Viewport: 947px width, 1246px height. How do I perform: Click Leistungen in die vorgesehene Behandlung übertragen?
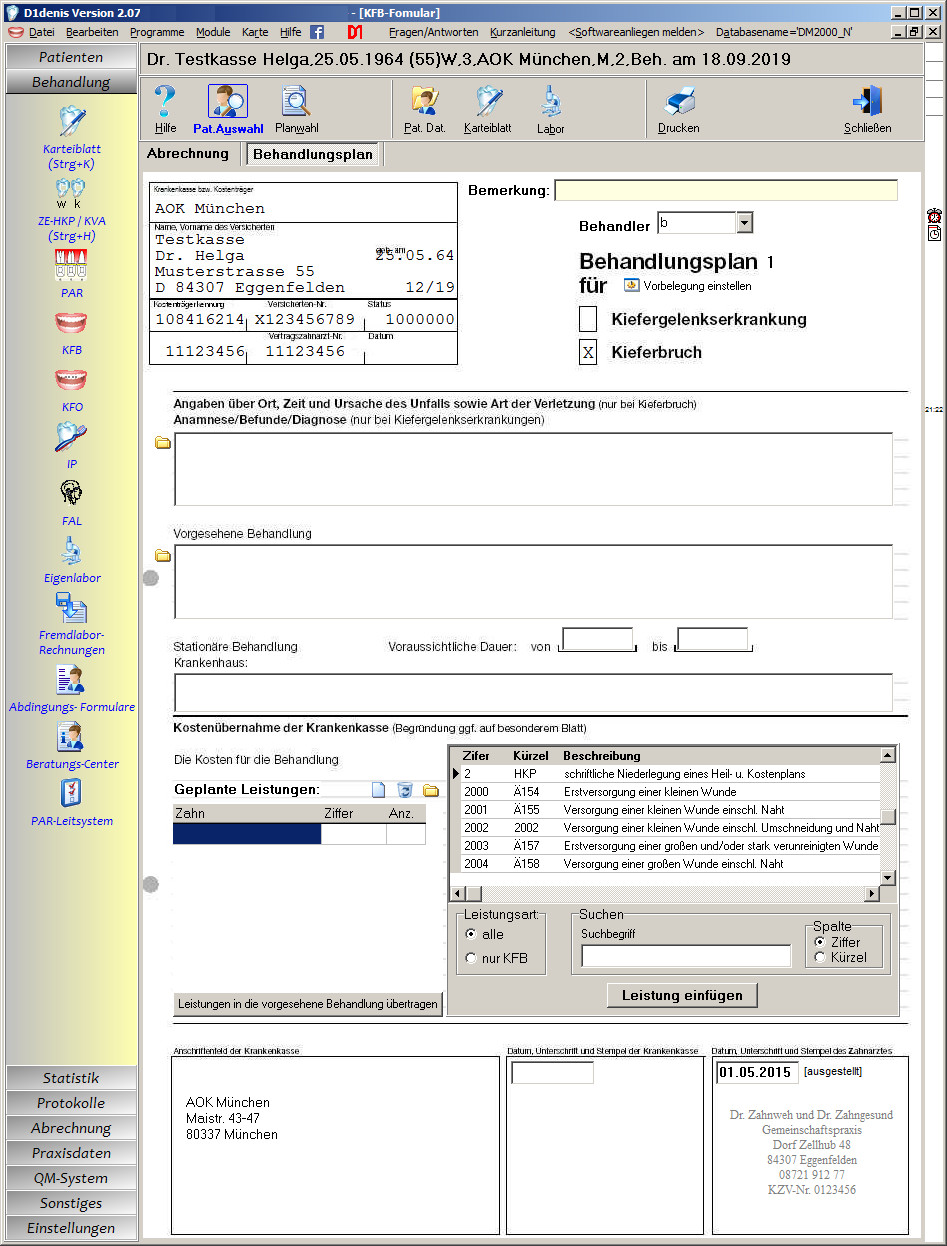point(308,1004)
